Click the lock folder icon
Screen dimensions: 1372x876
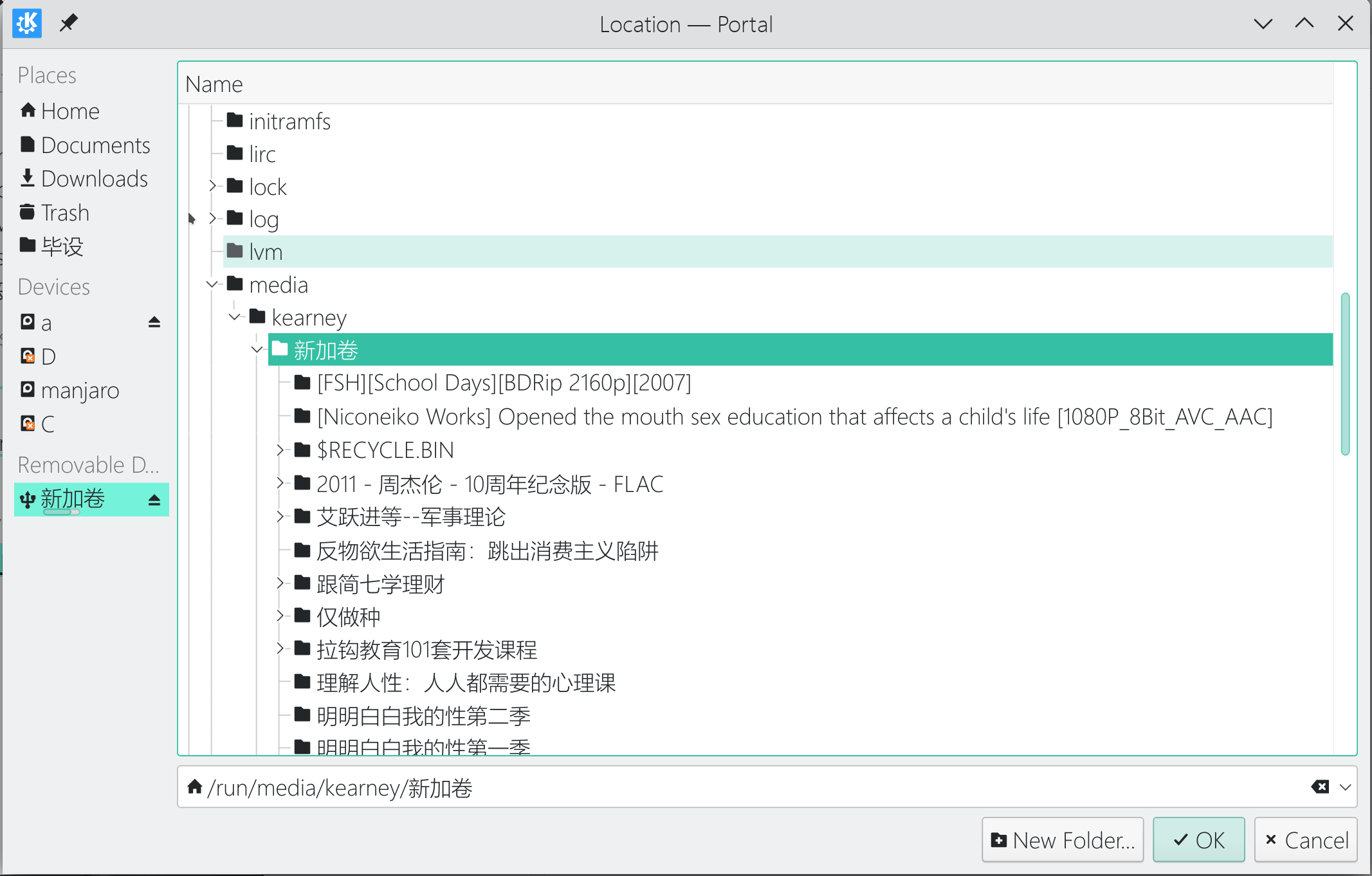point(235,187)
